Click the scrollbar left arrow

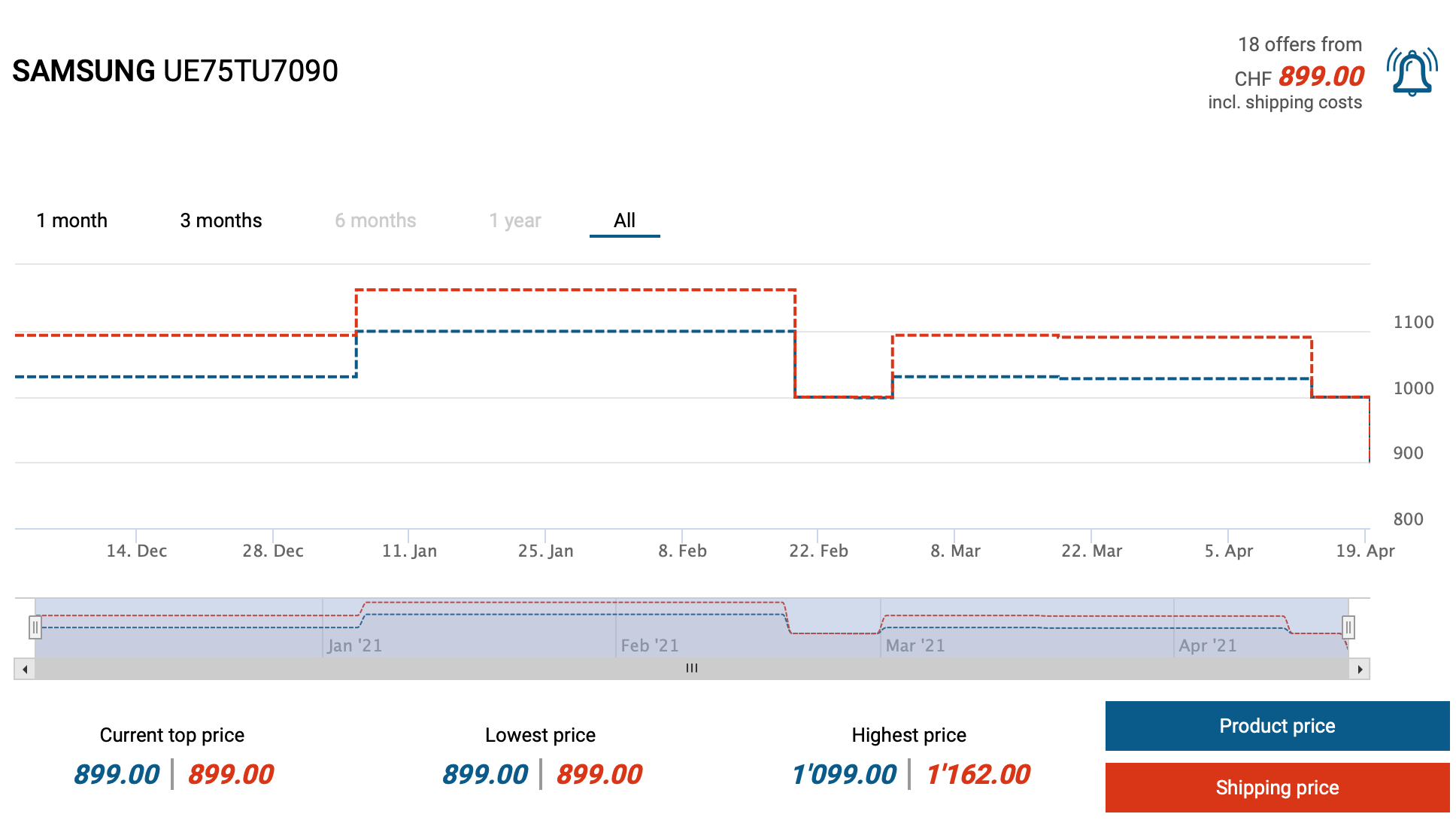(25, 669)
